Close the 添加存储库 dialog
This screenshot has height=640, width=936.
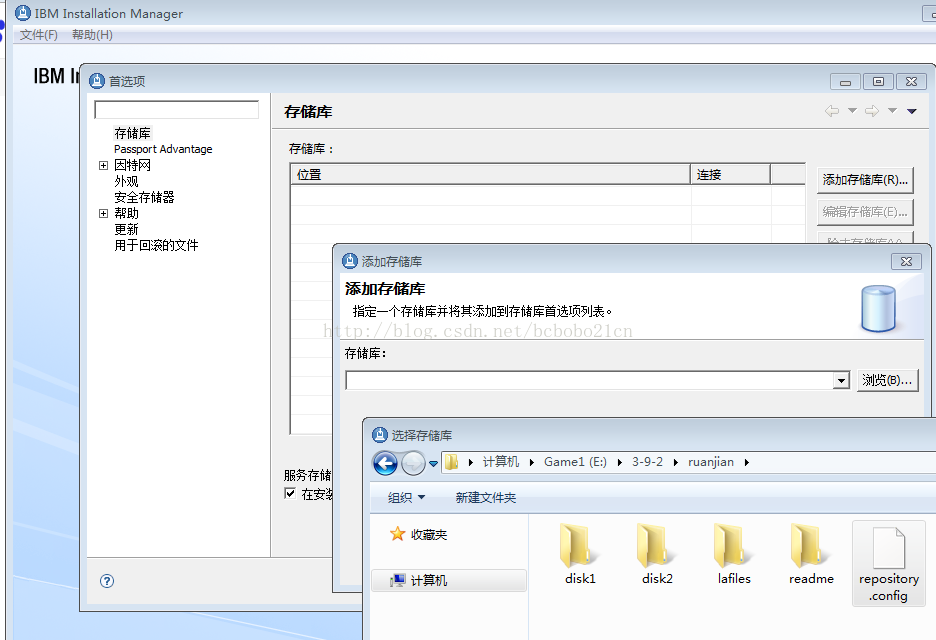point(906,261)
